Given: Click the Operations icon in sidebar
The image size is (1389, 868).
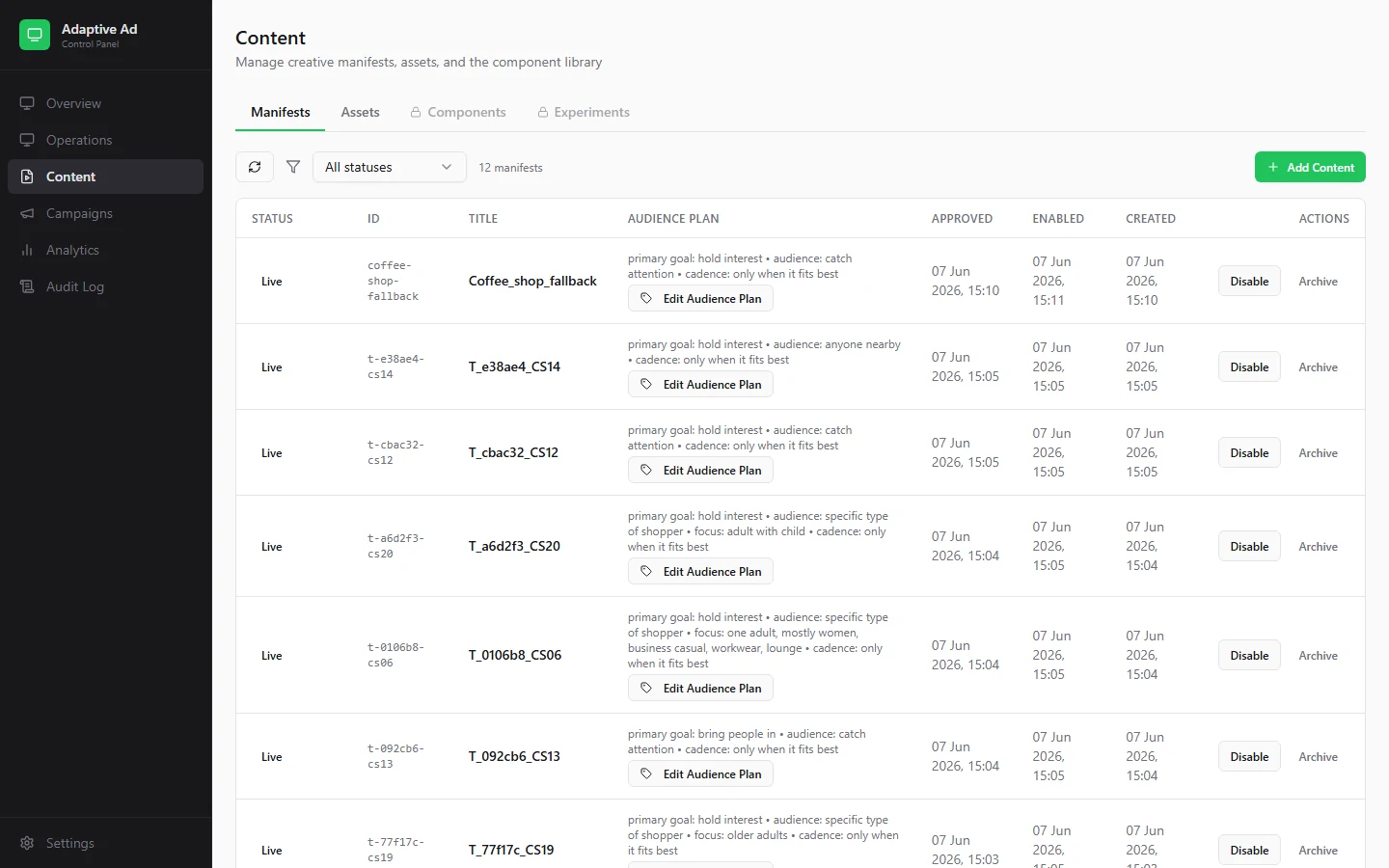Looking at the screenshot, I should [27, 140].
